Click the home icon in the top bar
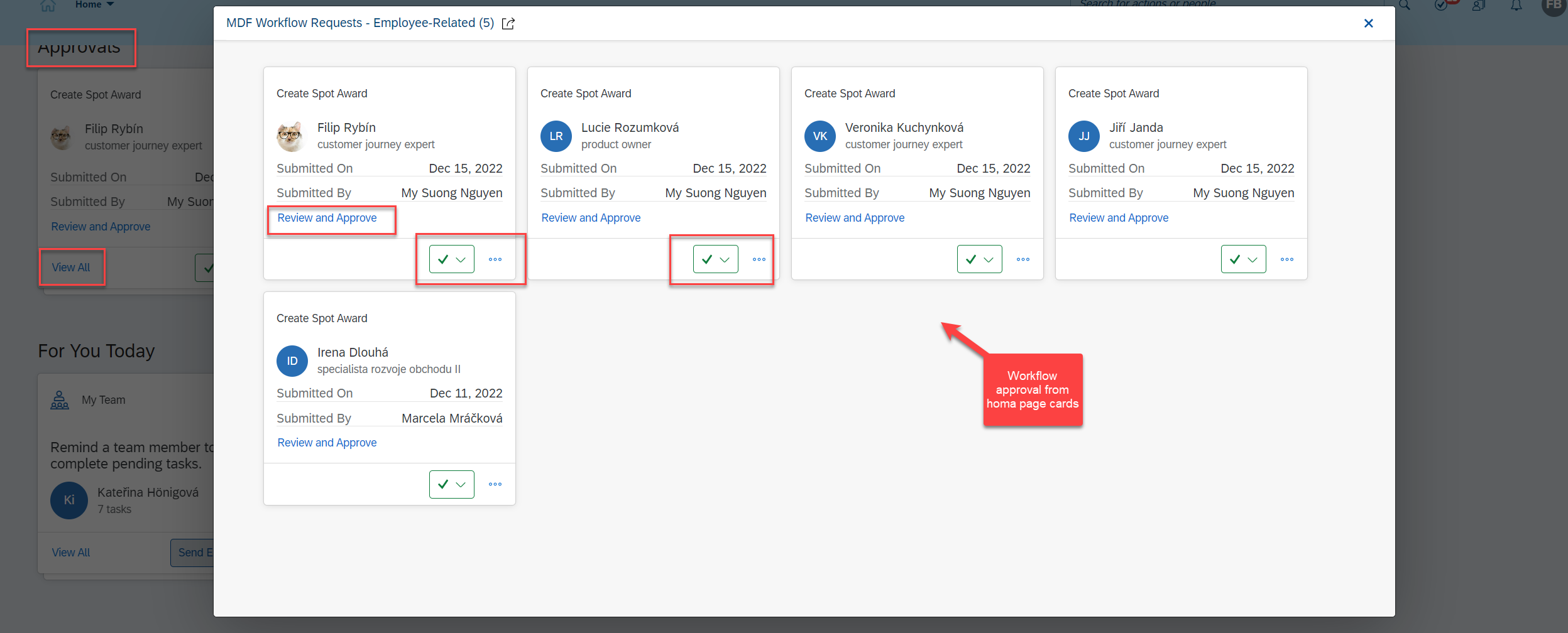Image resolution: width=1568 pixels, height=633 pixels. [48, 5]
